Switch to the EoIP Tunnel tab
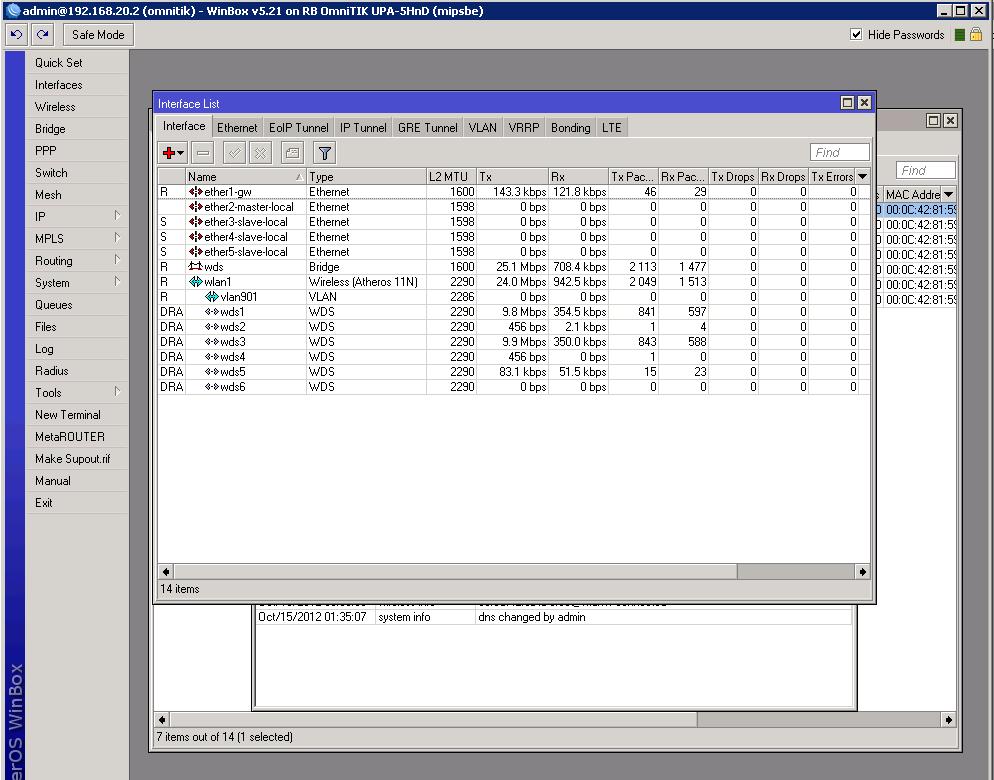This screenshot has width=994, height=780. [298, 128]
